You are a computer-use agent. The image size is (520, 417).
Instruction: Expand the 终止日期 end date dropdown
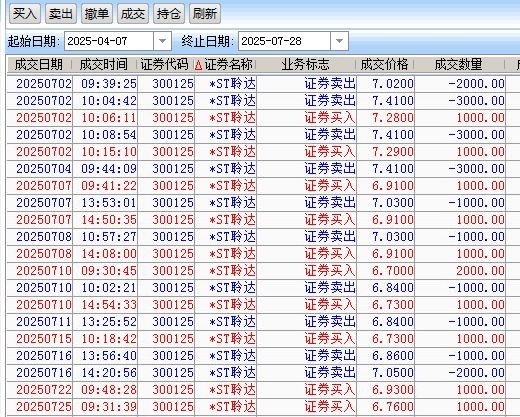click(x=339, y=41)
